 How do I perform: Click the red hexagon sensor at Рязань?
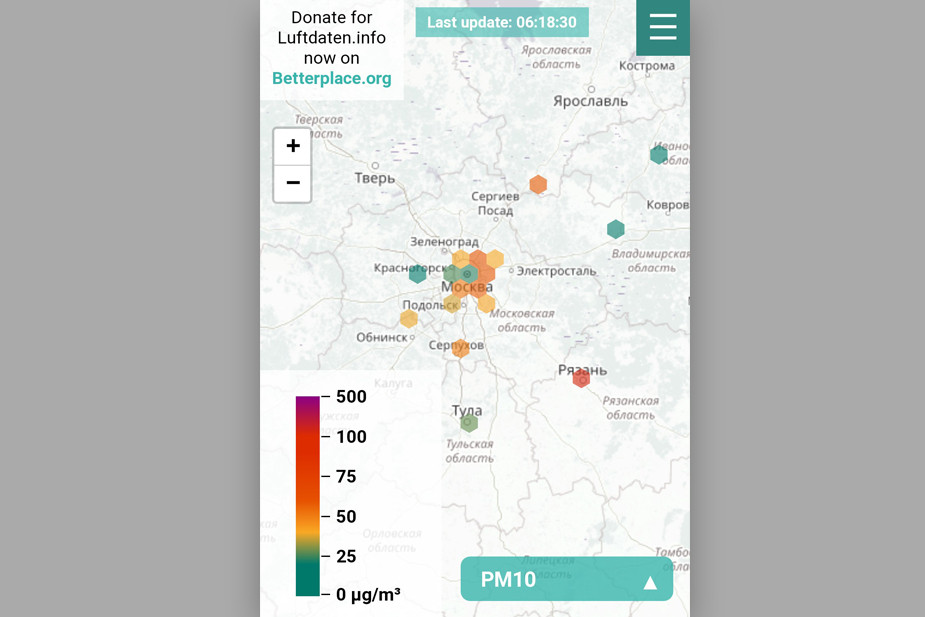(x=581, y=378)
